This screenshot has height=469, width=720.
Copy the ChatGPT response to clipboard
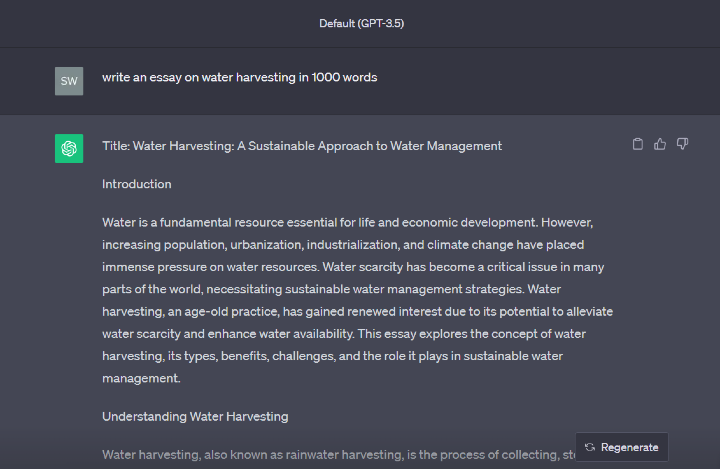click(638, 144)
